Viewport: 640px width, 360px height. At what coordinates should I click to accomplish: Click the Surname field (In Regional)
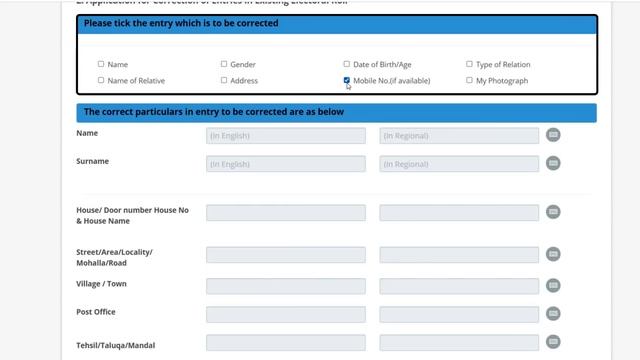[x=459, y=164]
